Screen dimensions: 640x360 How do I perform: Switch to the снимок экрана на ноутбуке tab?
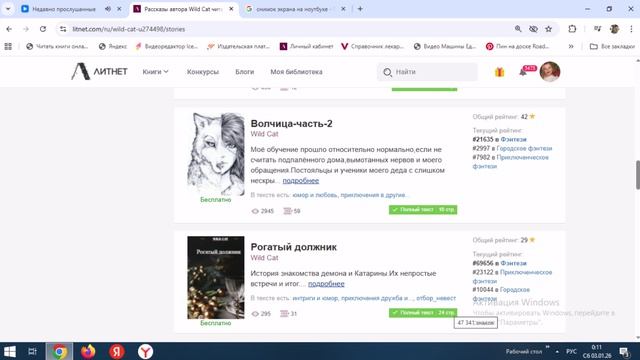293,9
